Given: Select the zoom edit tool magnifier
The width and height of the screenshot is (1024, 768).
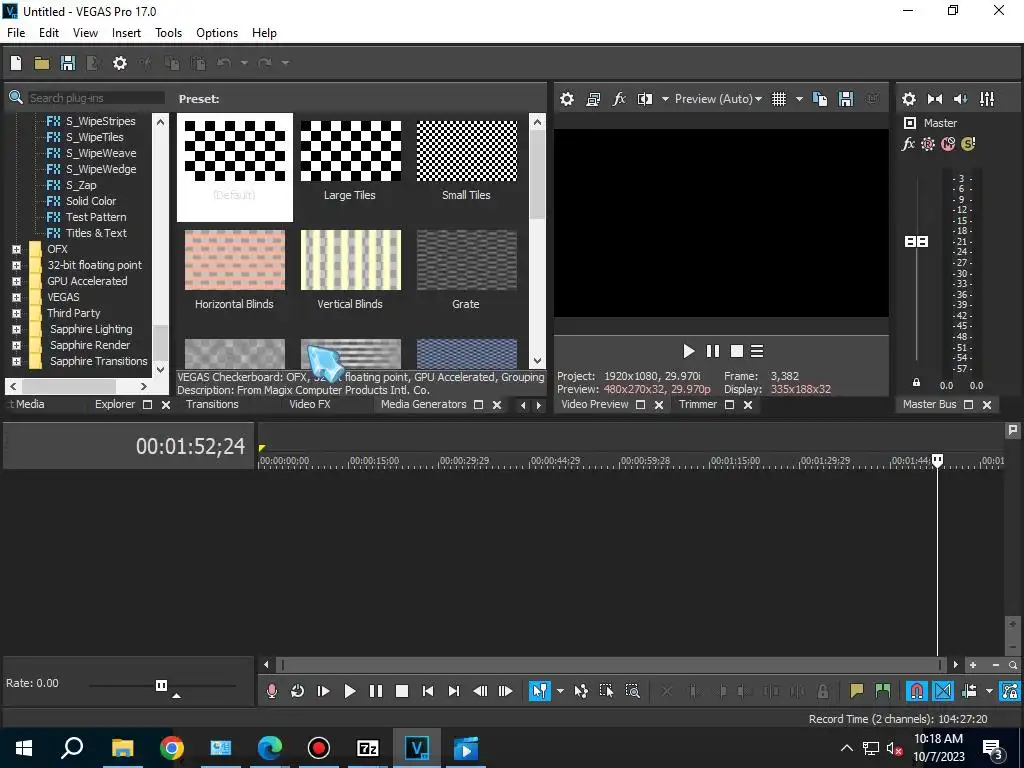Looking at the screenshot, I should click(632, 691).
